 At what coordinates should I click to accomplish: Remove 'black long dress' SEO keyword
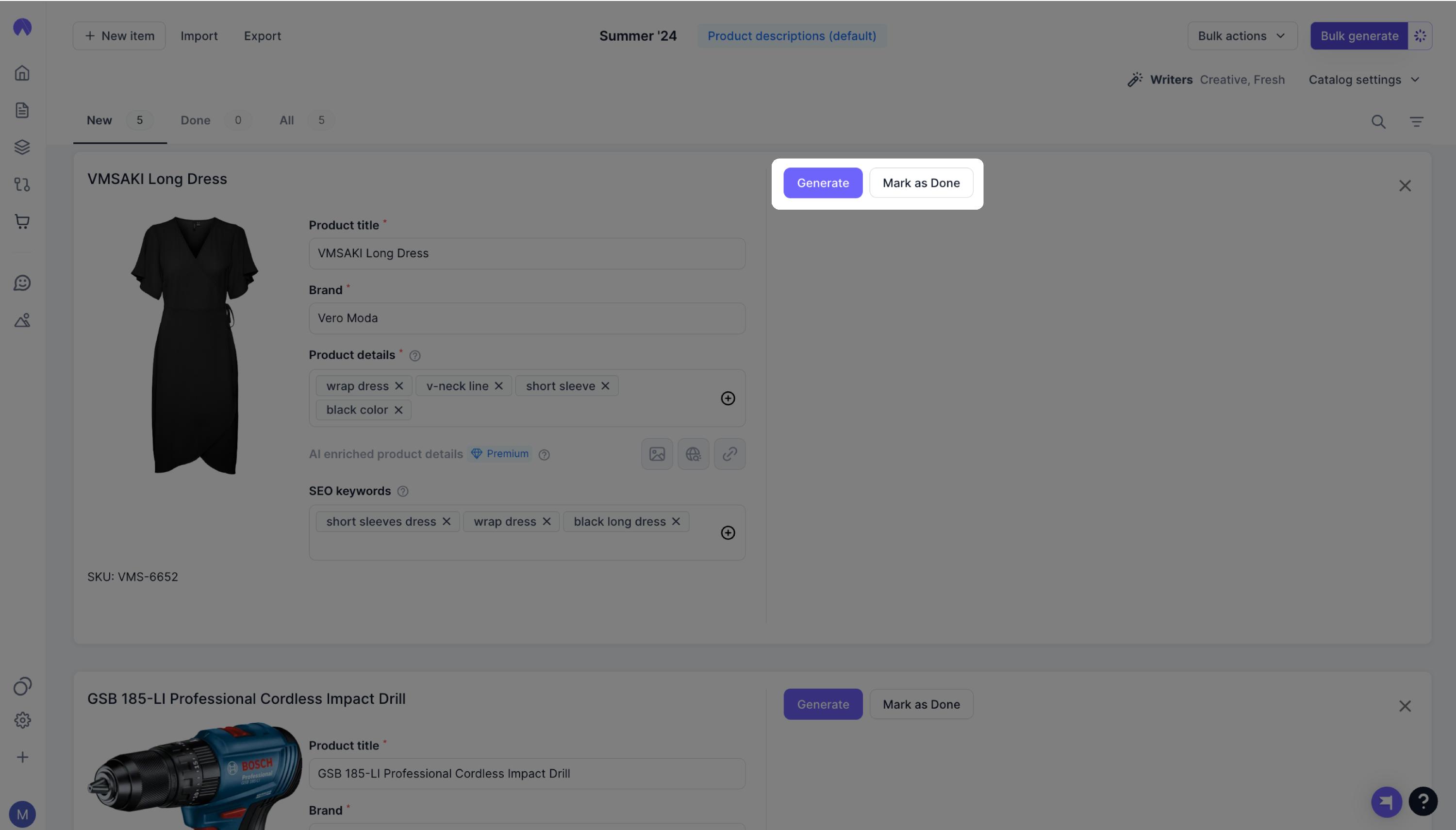tap(676, 522)
